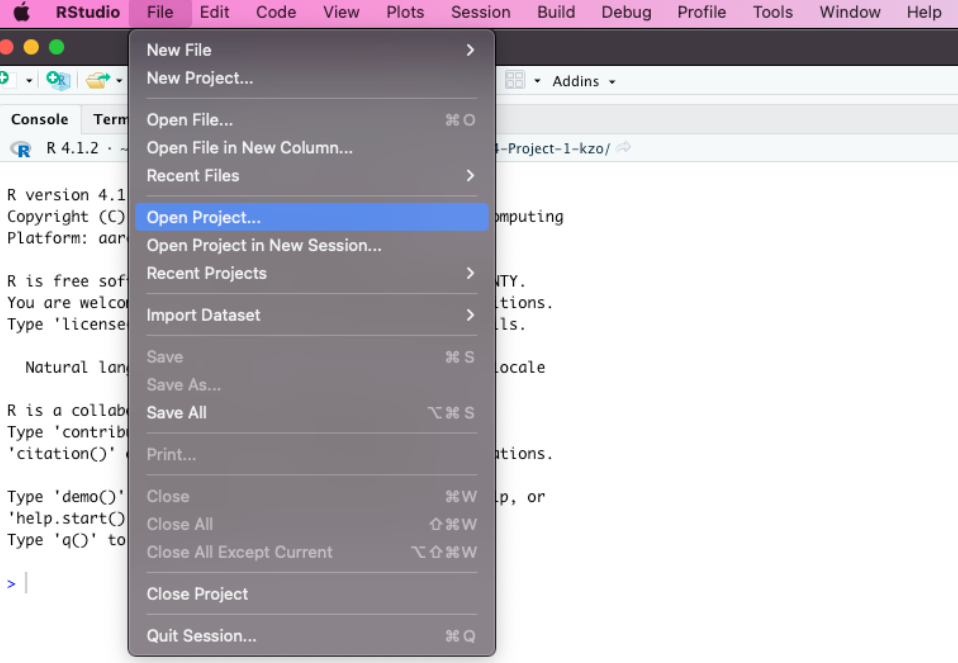Viewport: 958px width, 663px height.
Task: Close the File menu in menu bar
Action: tap(160, 12)
